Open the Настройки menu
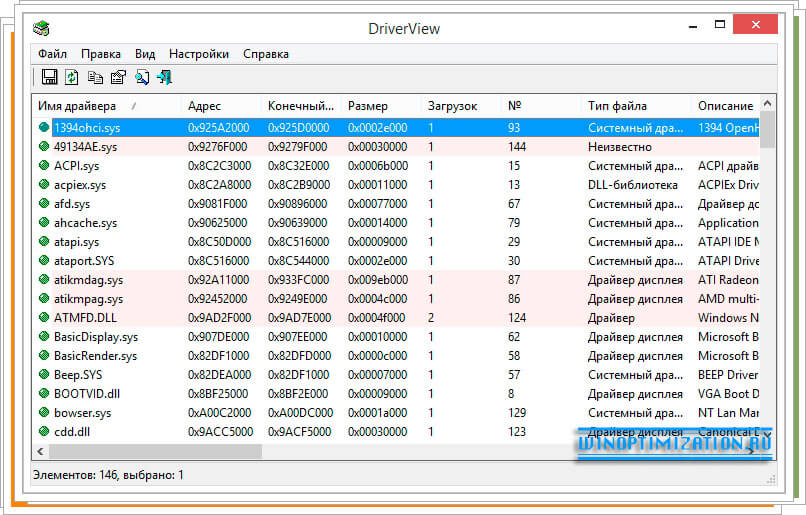806x515 pixels. [x=199, y=53]
